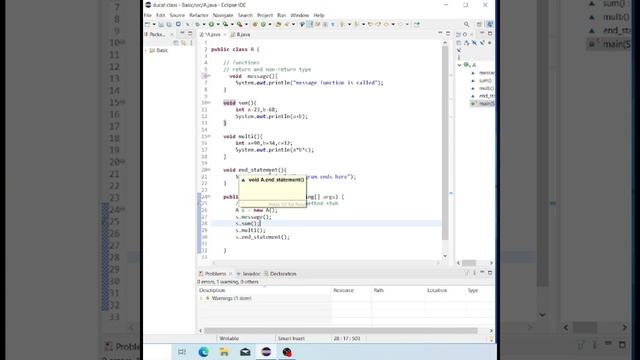640x360 pixels.
Task: Fold the message() method at line 6
Action: click(209, 76)
